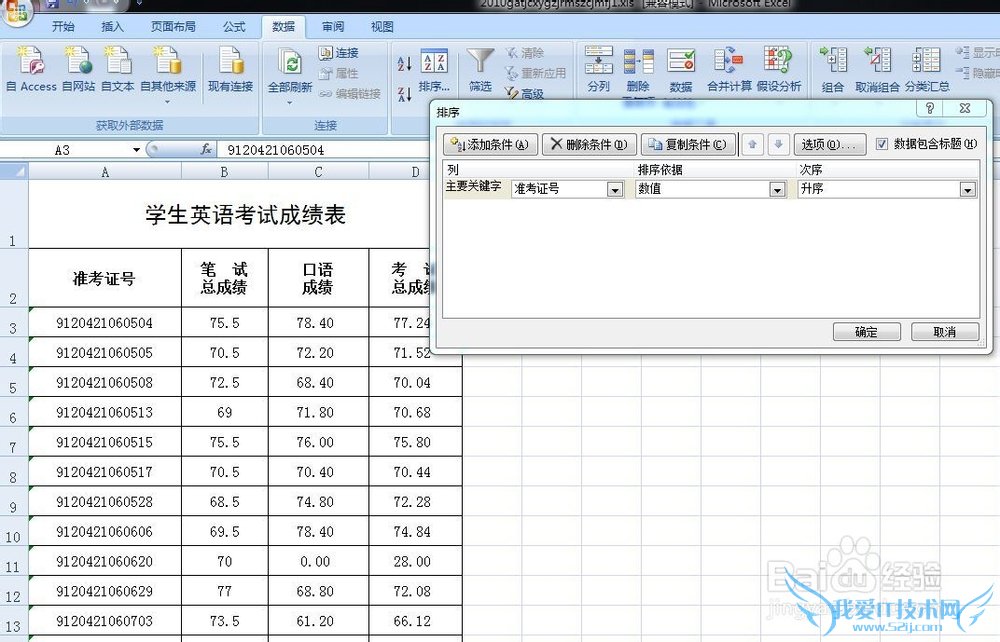Select total score cell 66.12
1000x642 pixels.
click(x=415, y=621)
